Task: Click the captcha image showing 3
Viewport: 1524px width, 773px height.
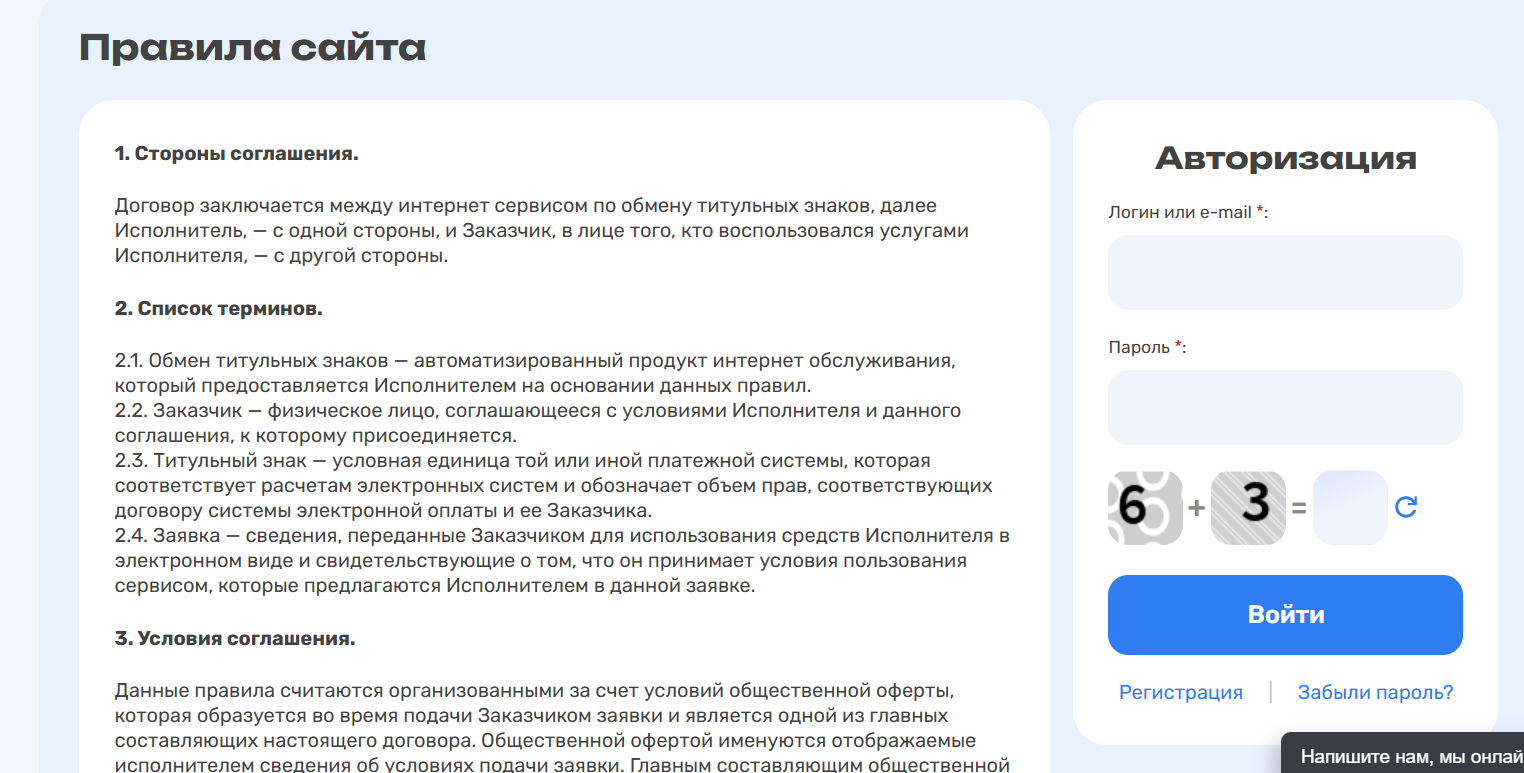Action: point(1247,507)
